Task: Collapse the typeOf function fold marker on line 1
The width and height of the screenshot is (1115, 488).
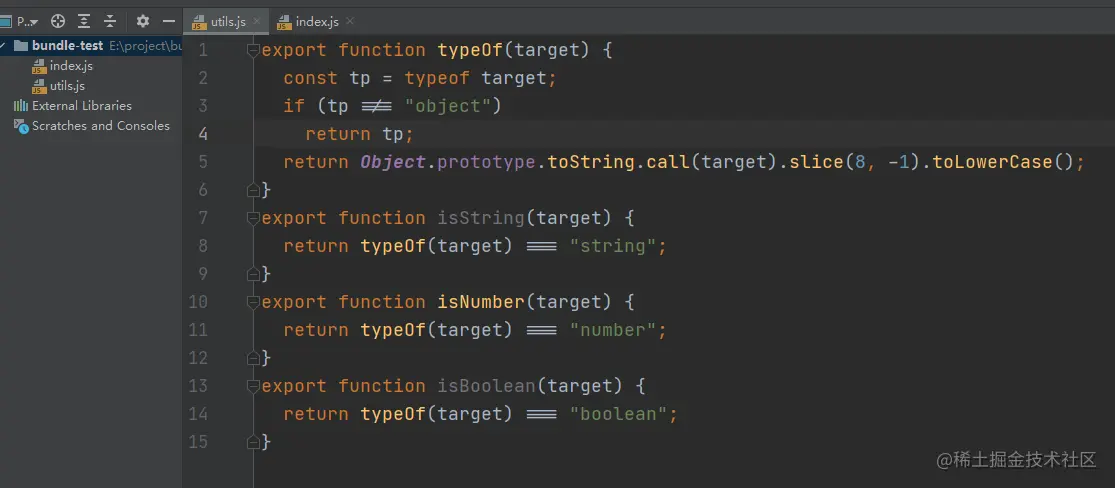Action: (x=252, y=51)
